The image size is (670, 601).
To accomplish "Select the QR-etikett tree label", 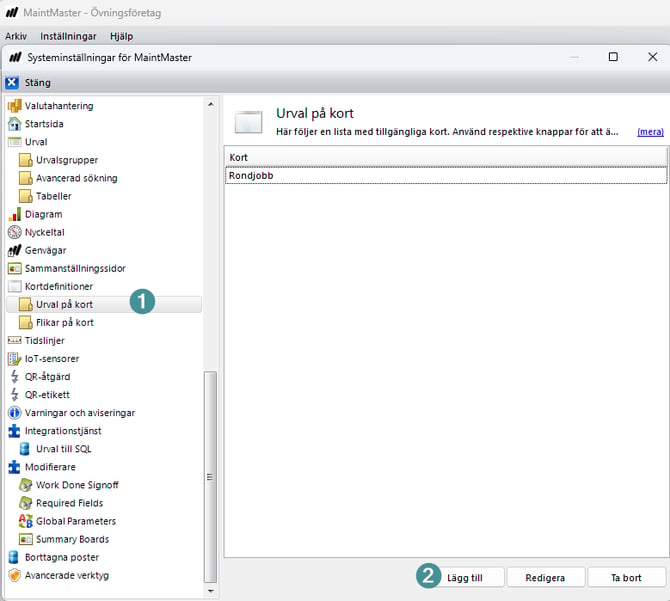I will click(47, 395).
